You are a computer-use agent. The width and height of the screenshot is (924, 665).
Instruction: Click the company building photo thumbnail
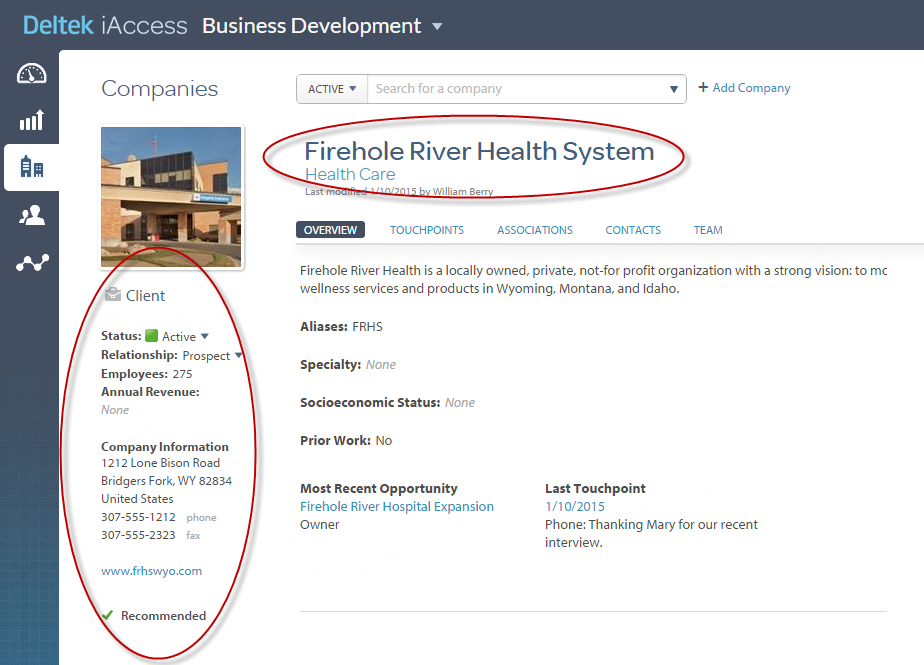click(171, 197)
